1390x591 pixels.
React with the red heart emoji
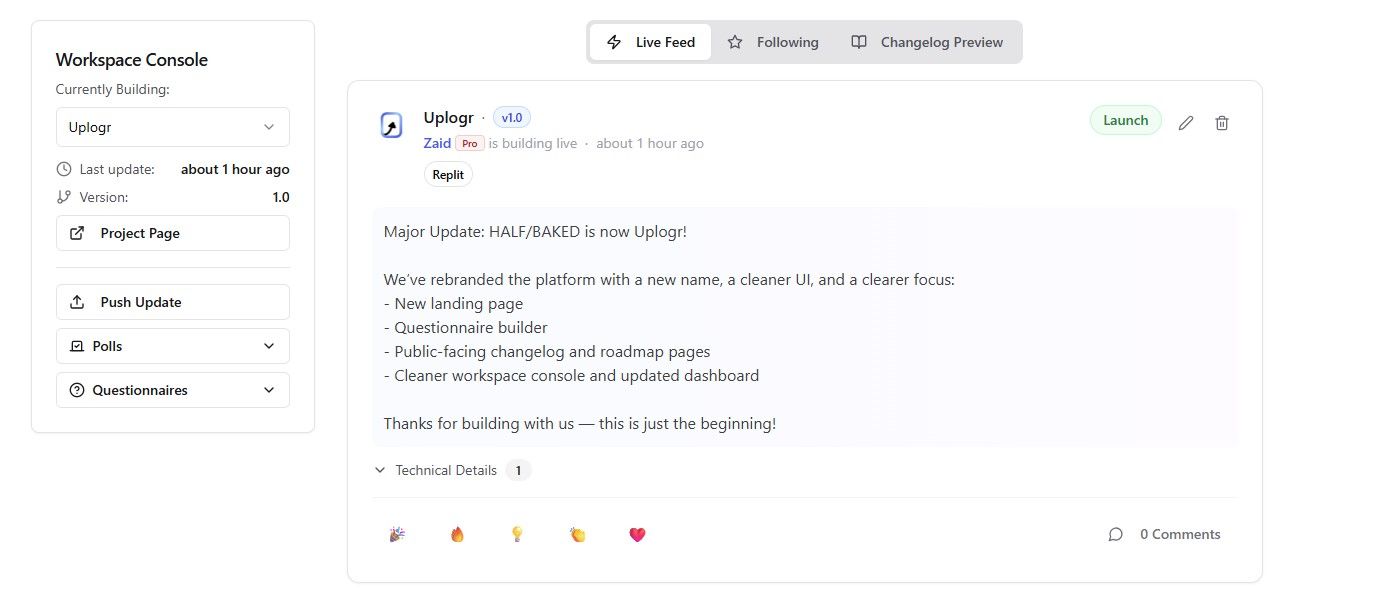[637, 534]
